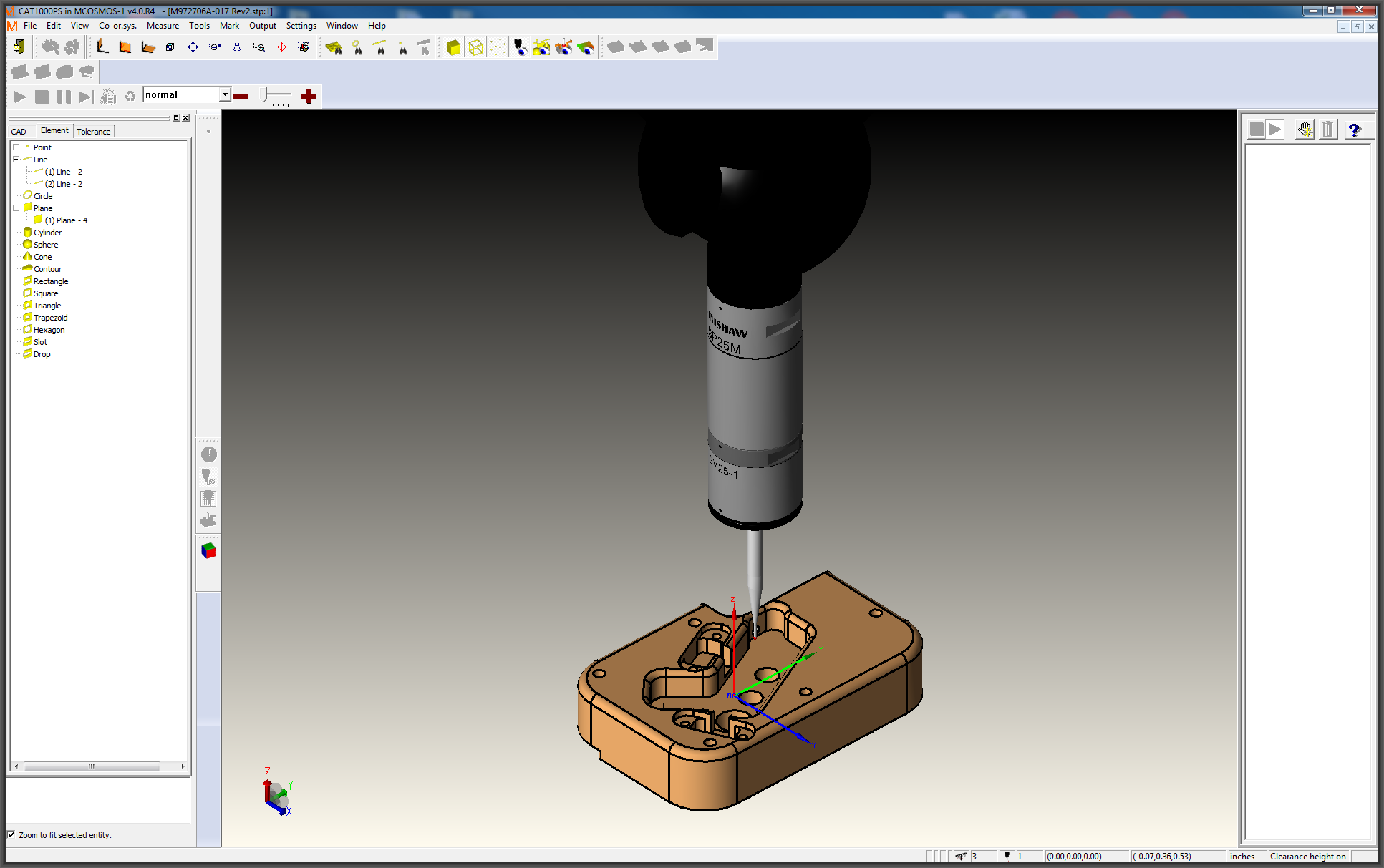Click the Step forward playback button
This screenshot has width=1384, height=868.
pos(86,97)
